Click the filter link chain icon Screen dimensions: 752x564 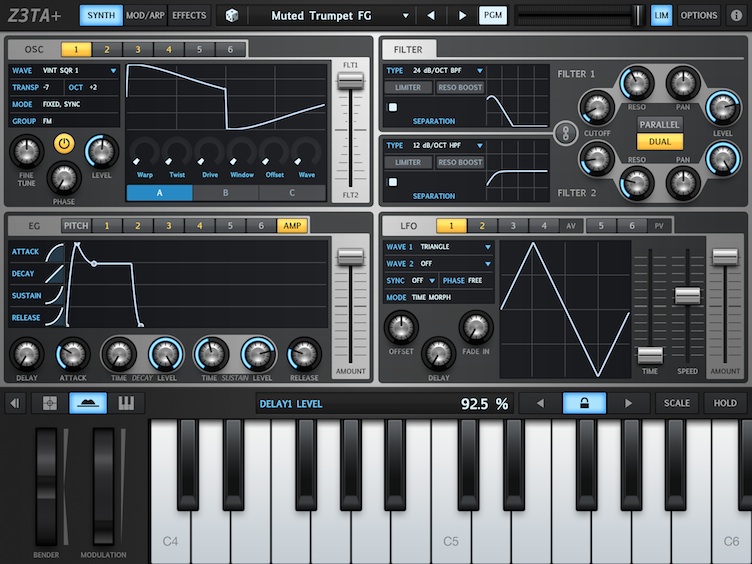565,133
